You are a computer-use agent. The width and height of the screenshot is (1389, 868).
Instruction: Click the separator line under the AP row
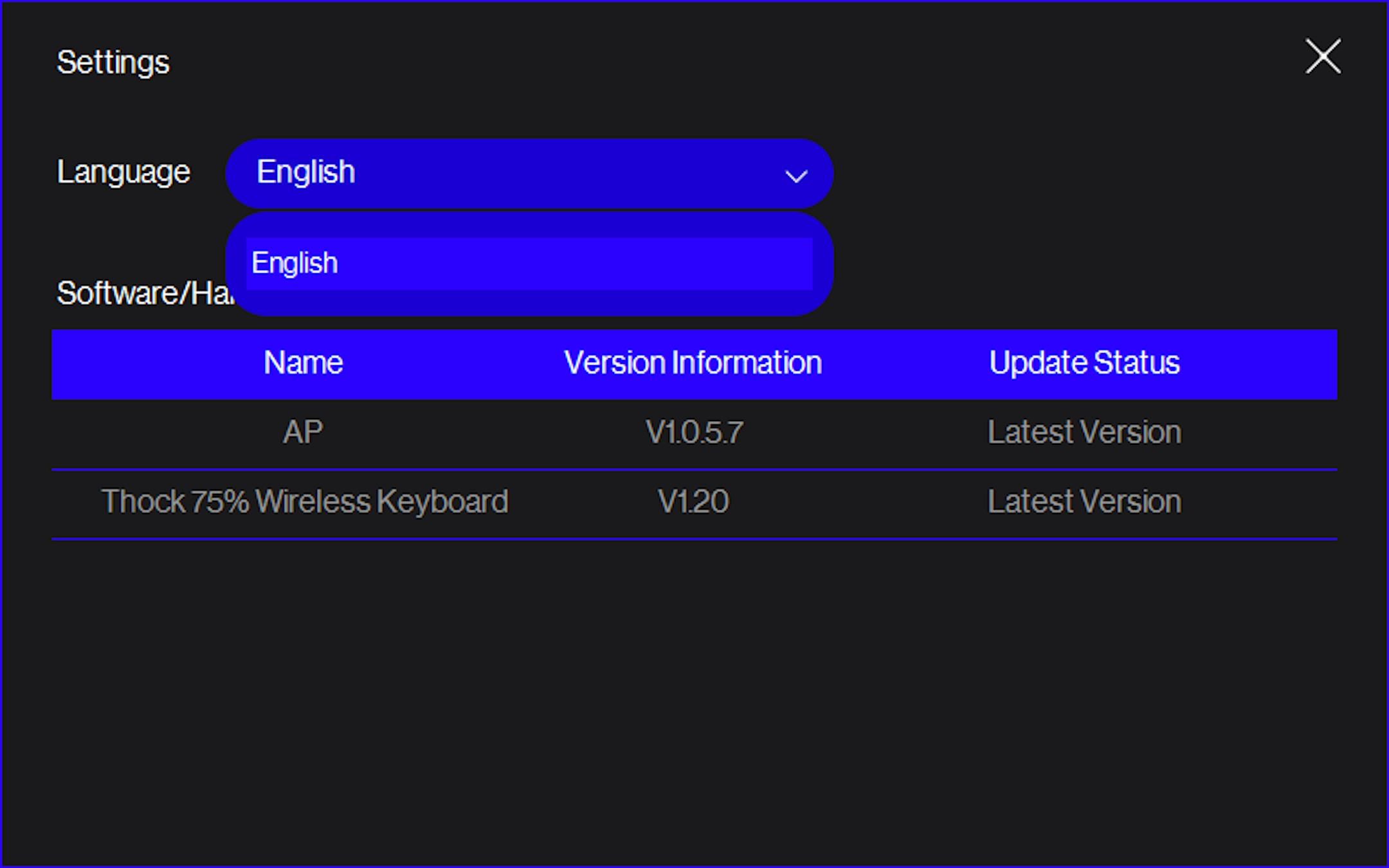(694, 470)
